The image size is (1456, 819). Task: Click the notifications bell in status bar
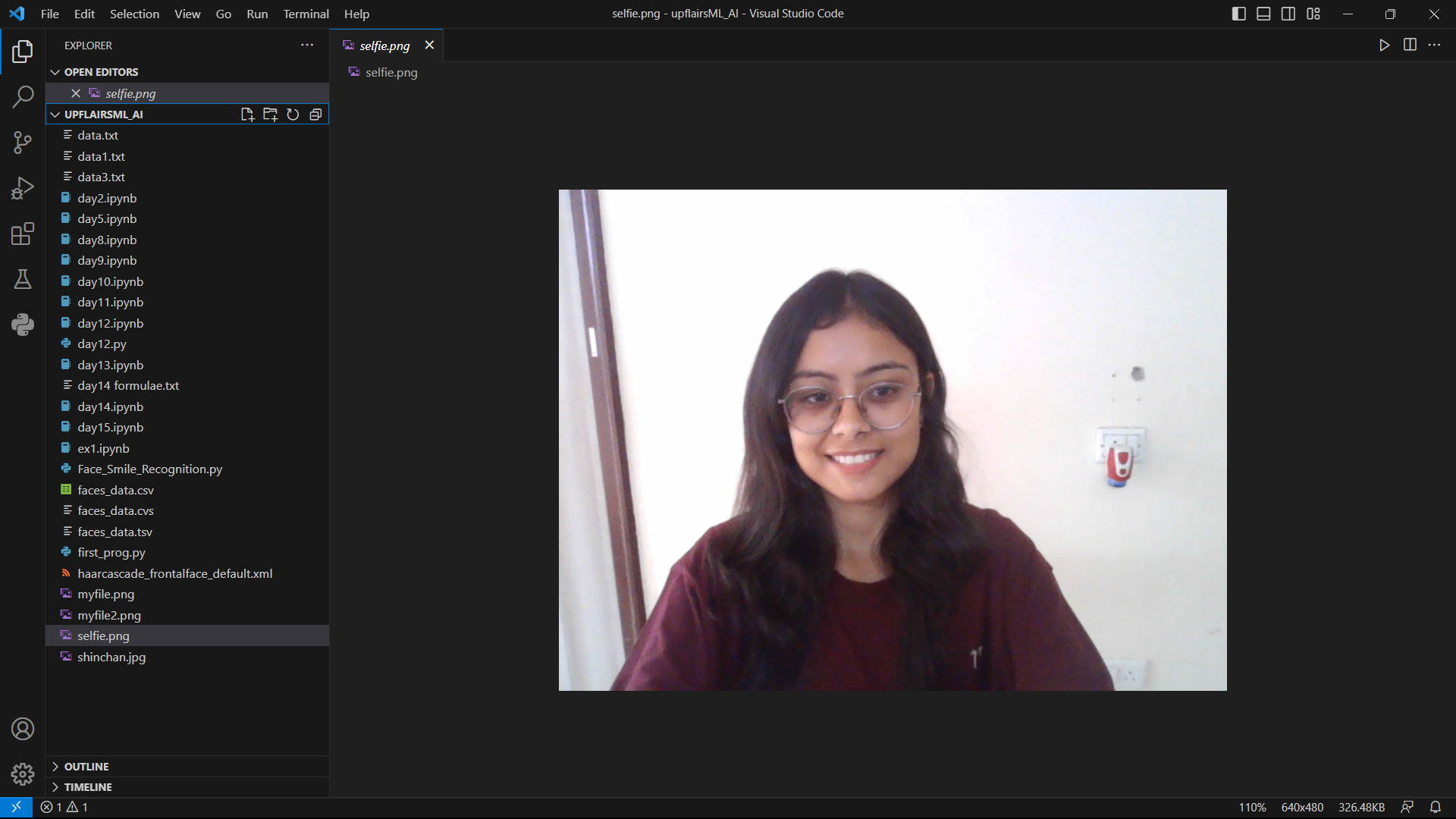pyautogui.click(x=1437, y=807)
